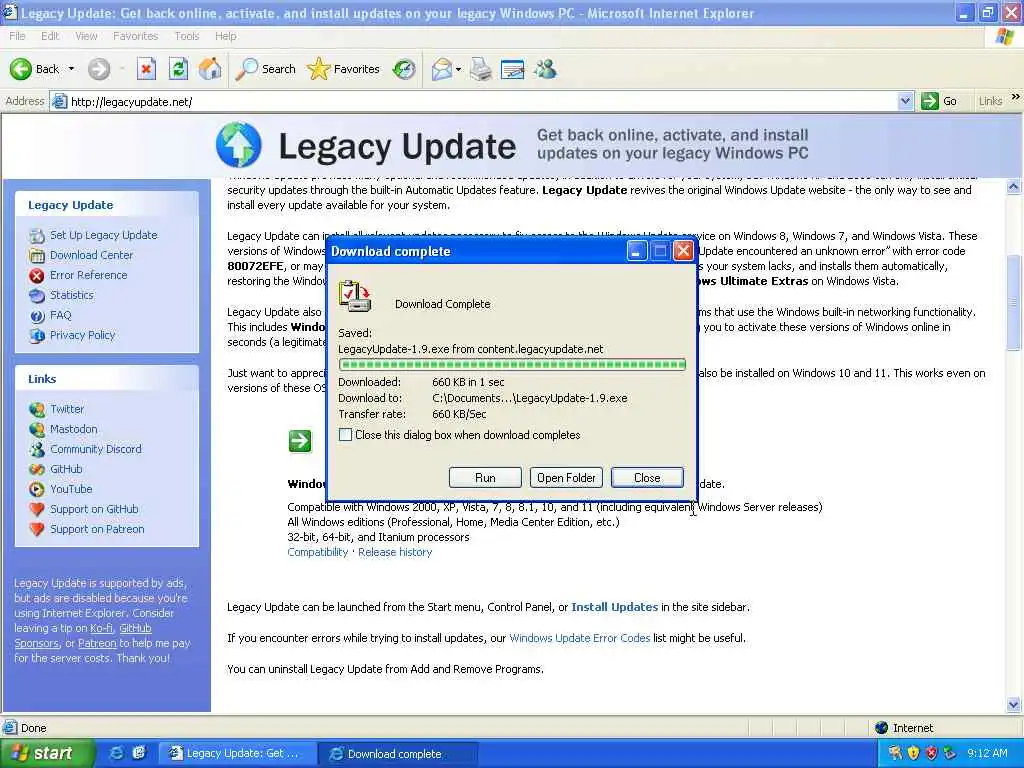
Task: Open the History clock icon
Action: [404, 69]
